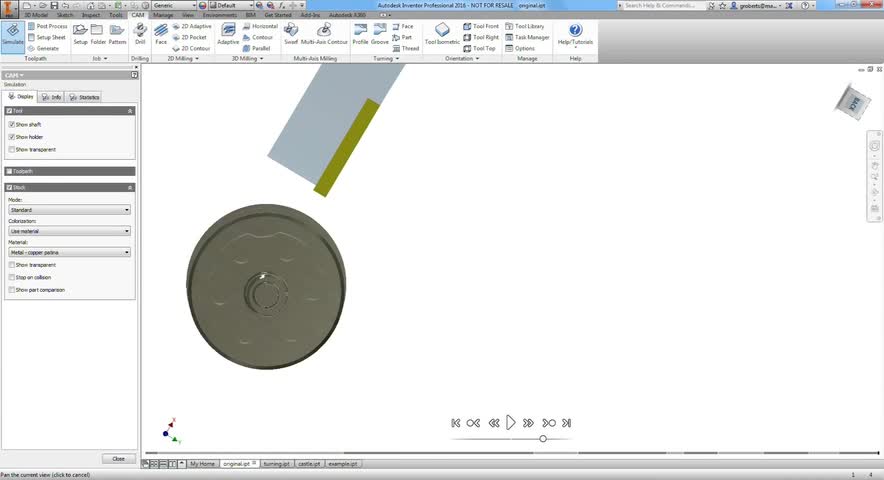Select Parallel 3D milling

257,49
